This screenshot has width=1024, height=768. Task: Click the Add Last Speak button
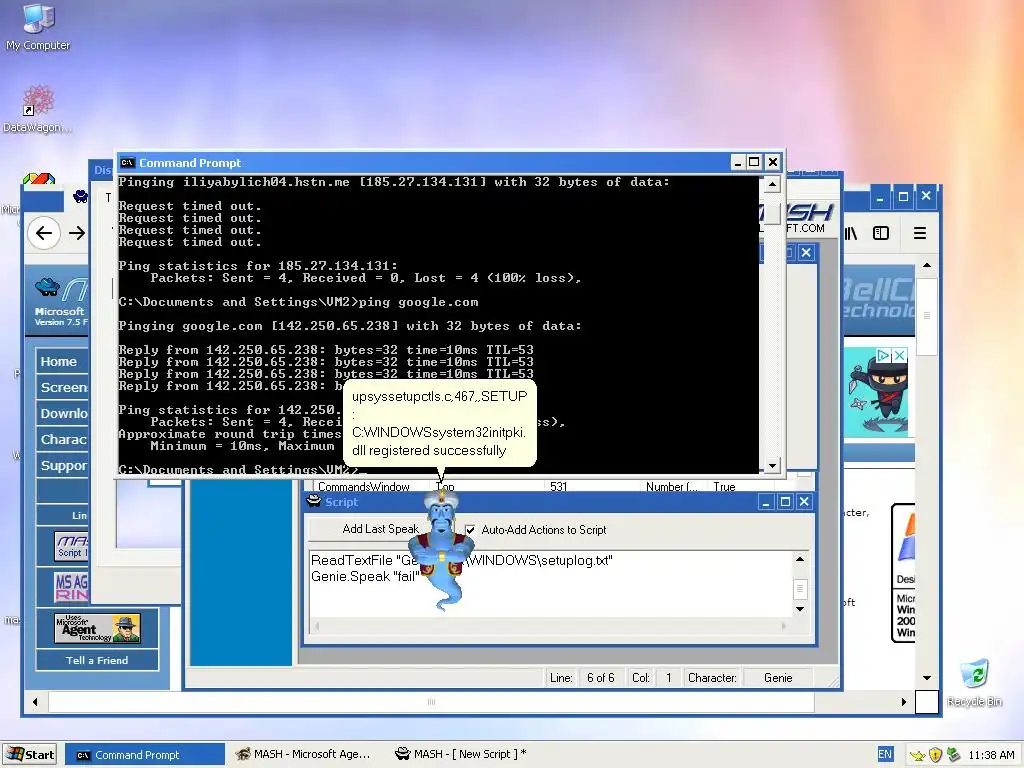click(380, 529)
